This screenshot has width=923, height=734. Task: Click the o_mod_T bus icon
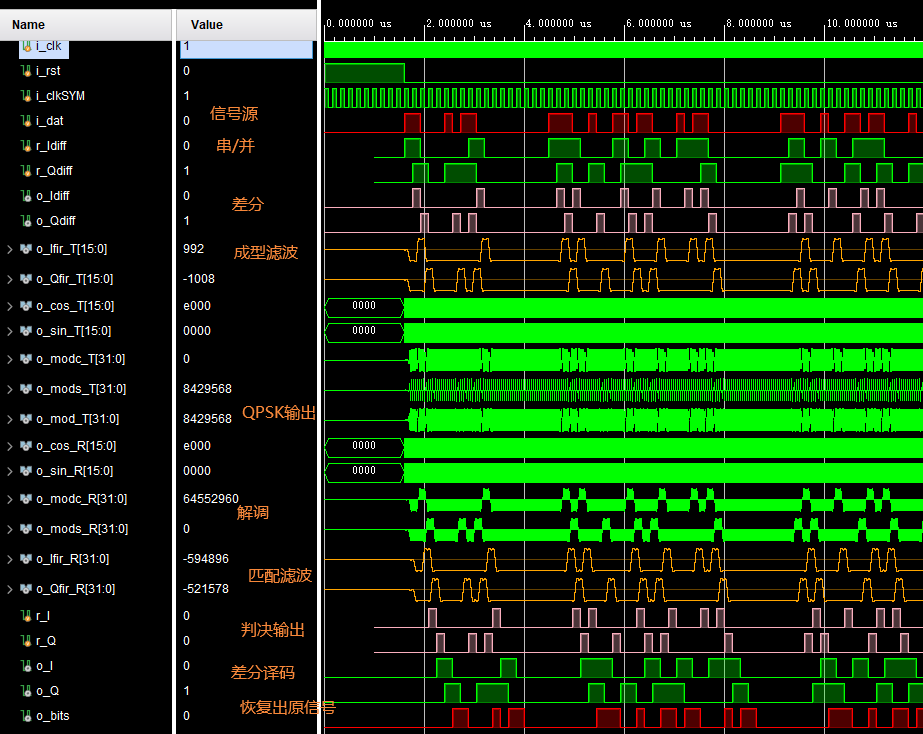tap(26, 419)
